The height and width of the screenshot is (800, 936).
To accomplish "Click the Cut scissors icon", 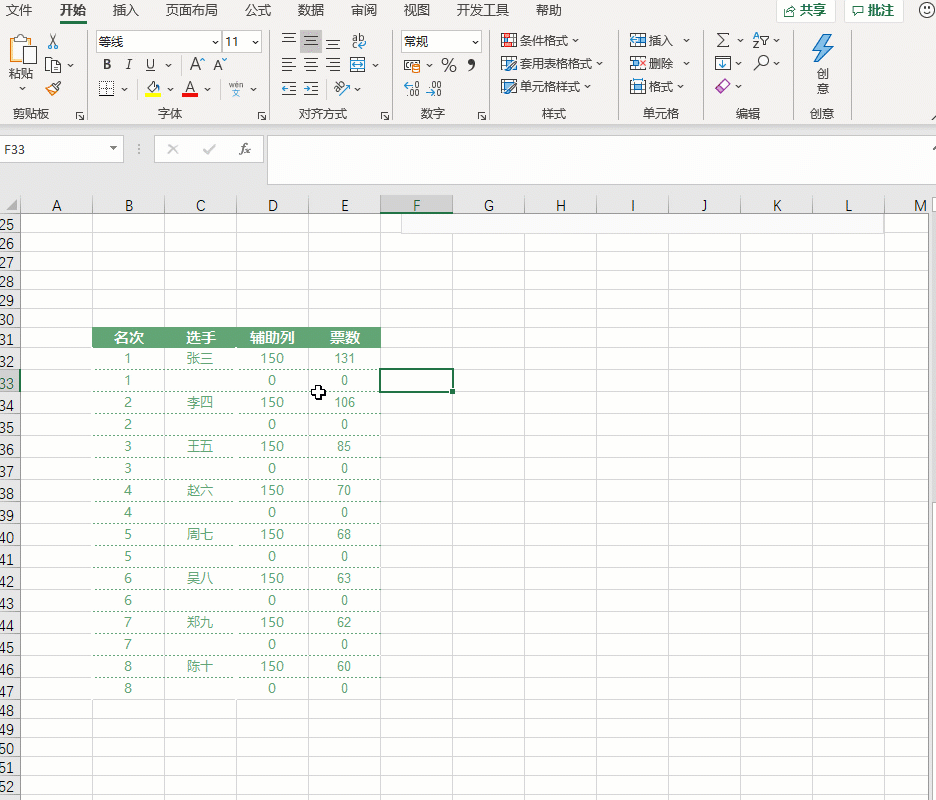I will pos(53,41).
